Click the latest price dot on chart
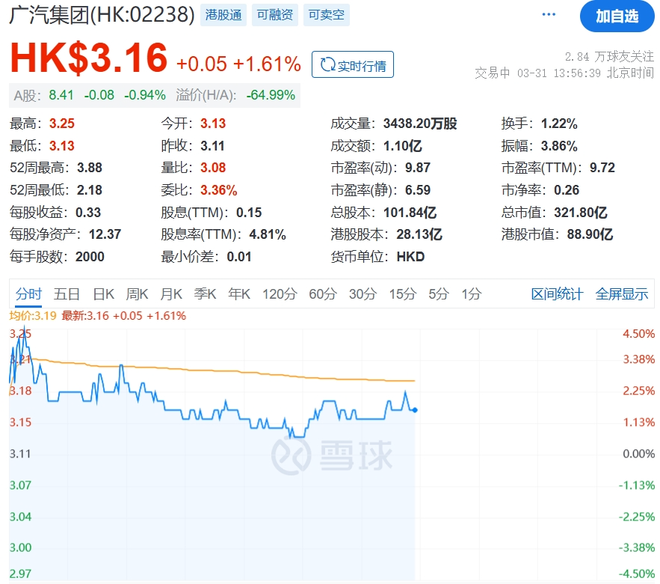The height and width of the screenshot is (584, 660). pyautogui.click(x=415, y=410)
